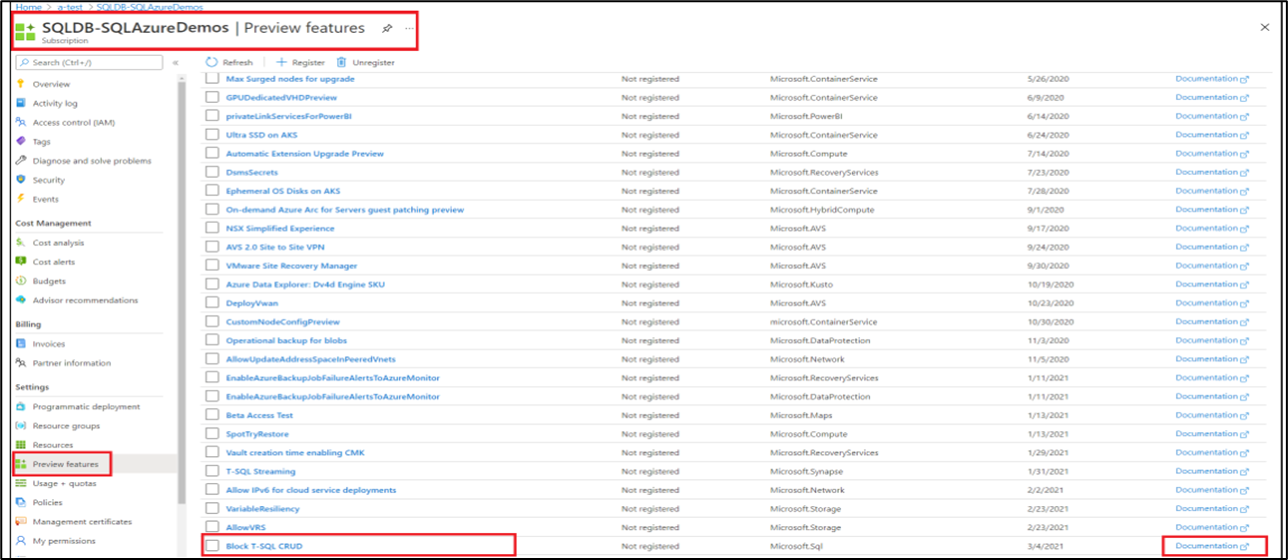Open Vault creation time enabling CMK feature
Image resolution: width=1288 pixels, height=560 pixels.
tap(295, 452)
